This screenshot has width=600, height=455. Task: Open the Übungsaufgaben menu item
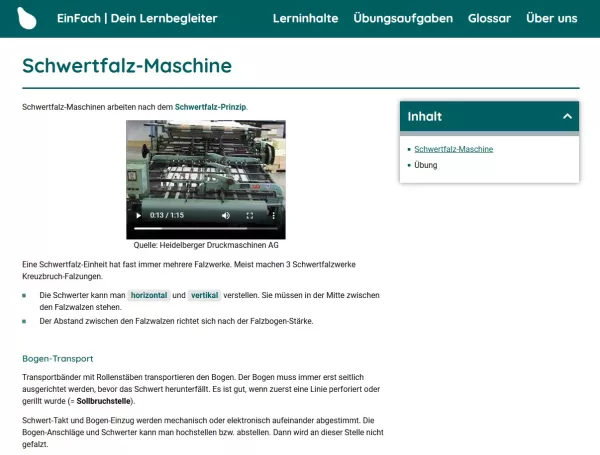tap(403, 18)
